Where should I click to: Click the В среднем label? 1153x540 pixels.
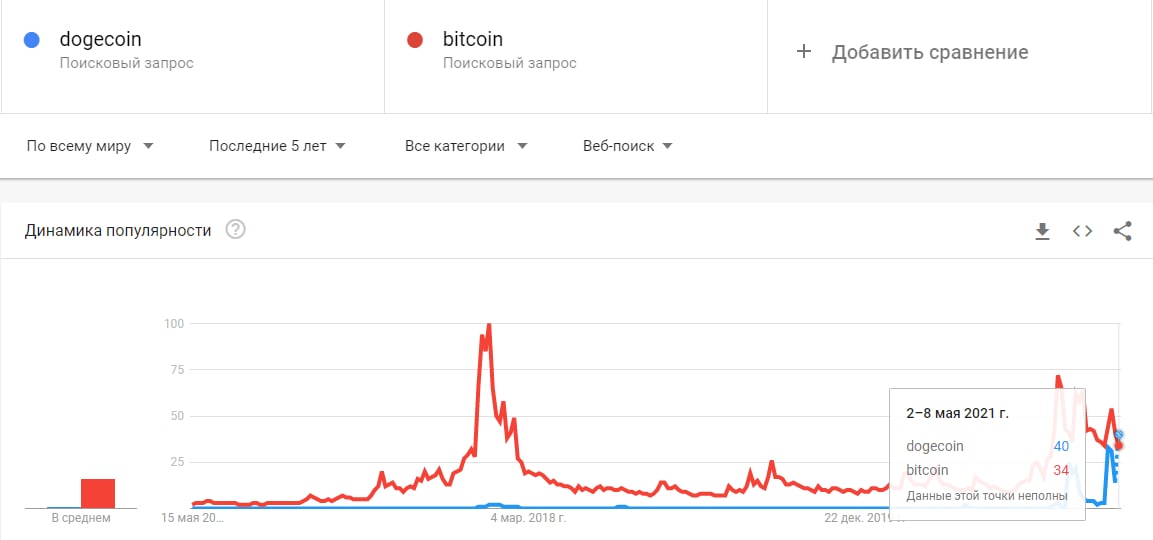tap(81, 518)
